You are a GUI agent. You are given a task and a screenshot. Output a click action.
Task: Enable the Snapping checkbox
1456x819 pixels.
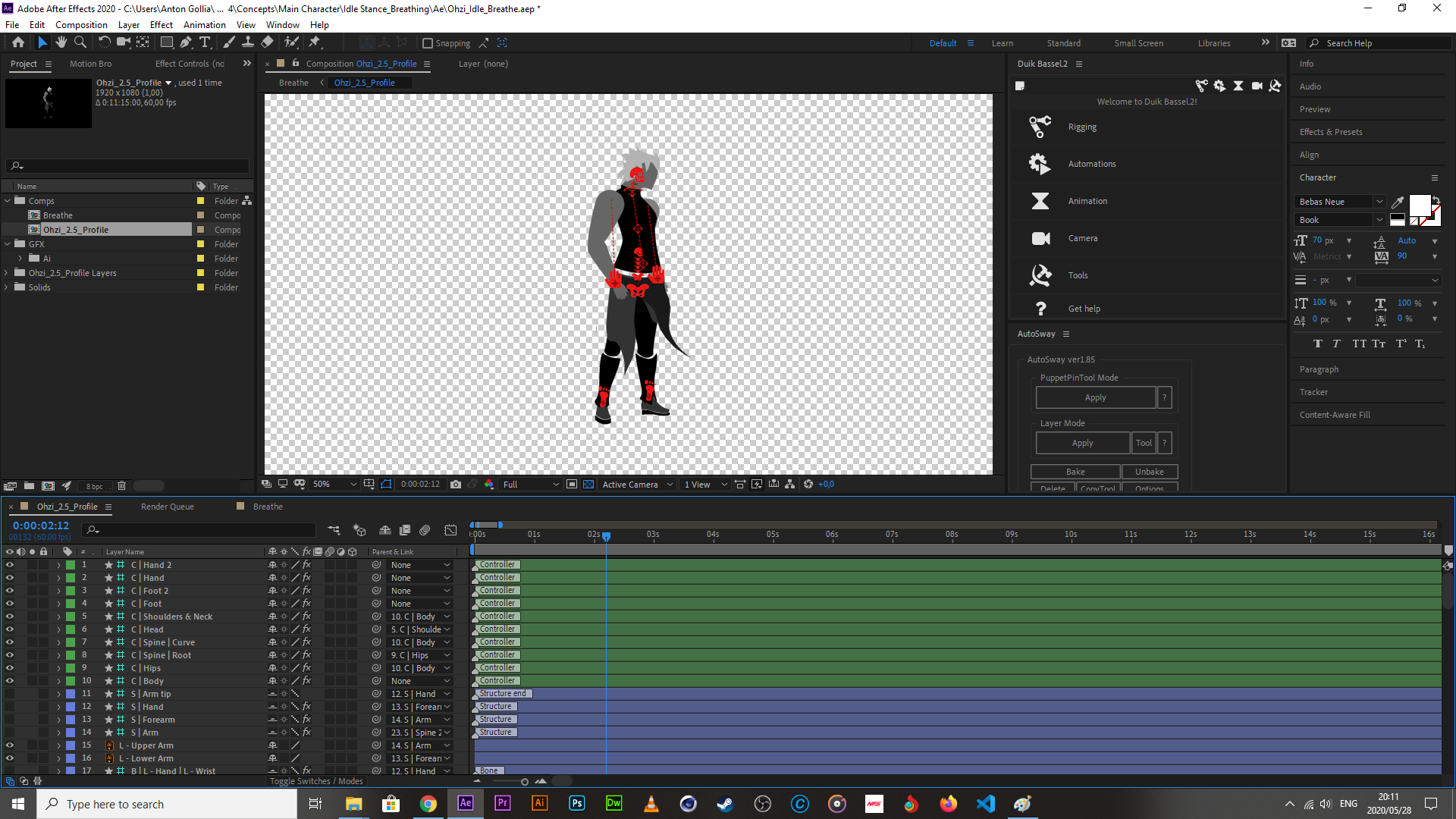tap(428, 43)
